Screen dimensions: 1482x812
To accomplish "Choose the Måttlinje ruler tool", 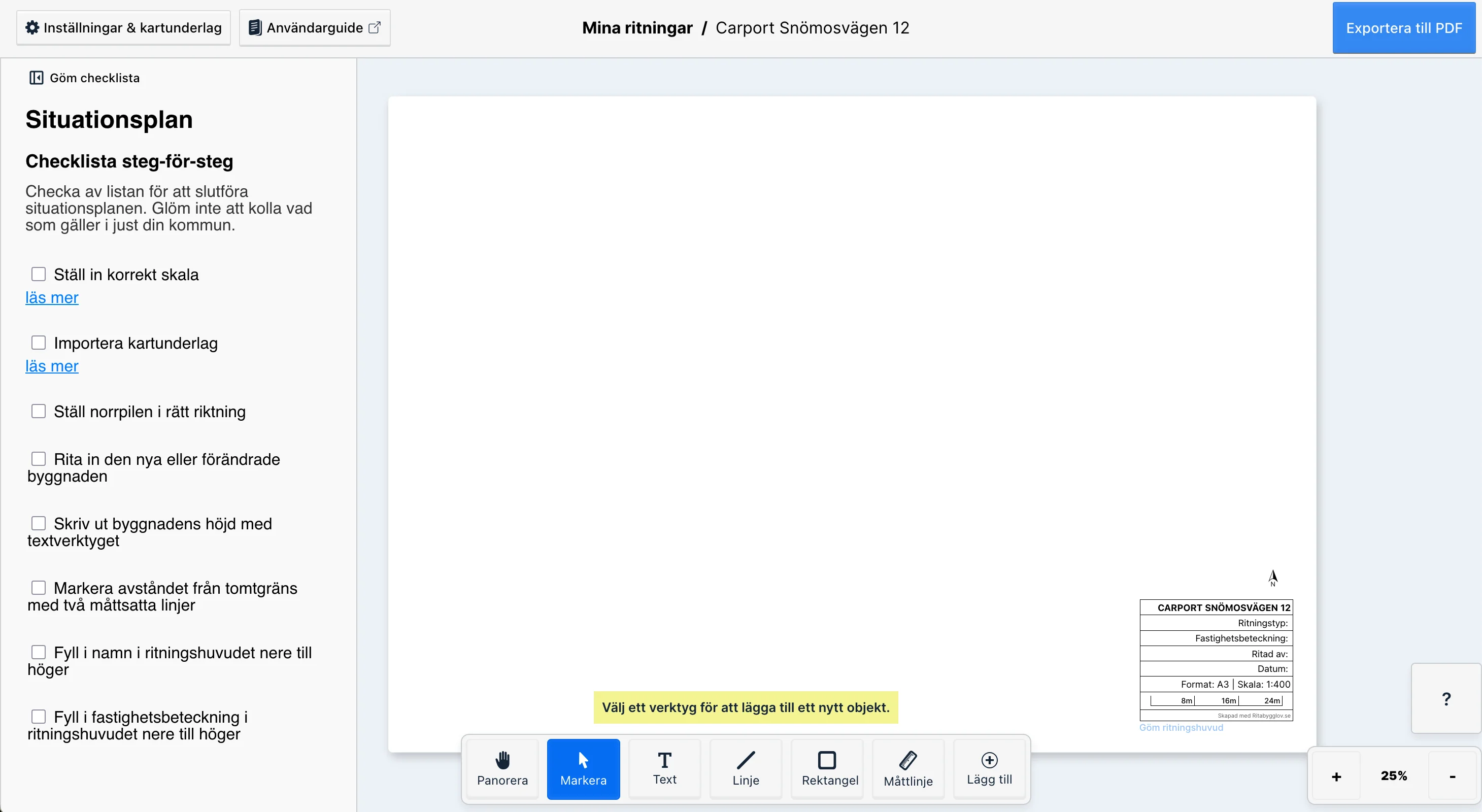I will pyautogui.click(x=908, y=769).
